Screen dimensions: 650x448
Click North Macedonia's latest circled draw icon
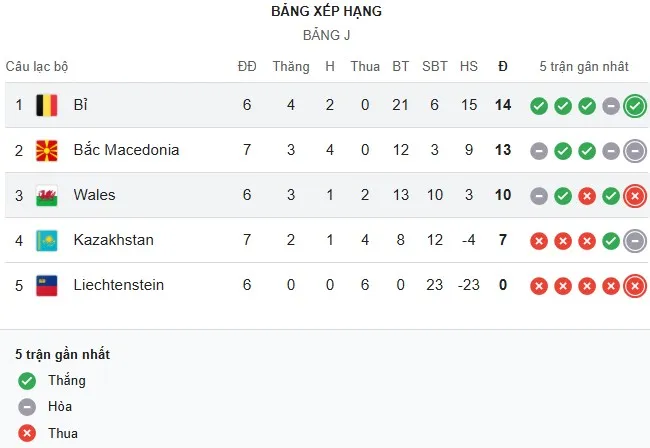634,150
